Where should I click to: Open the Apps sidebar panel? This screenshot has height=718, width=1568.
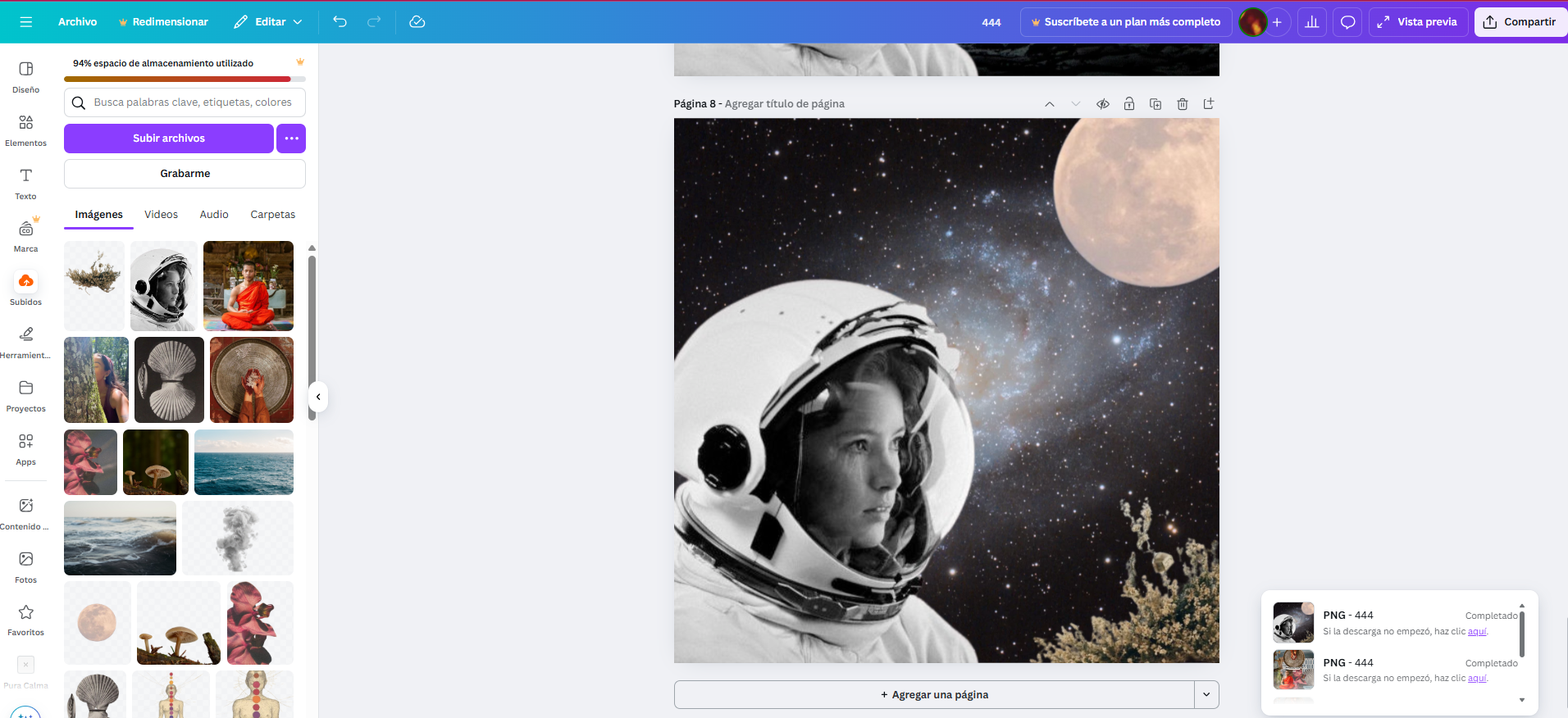click(x=26, y=449)
